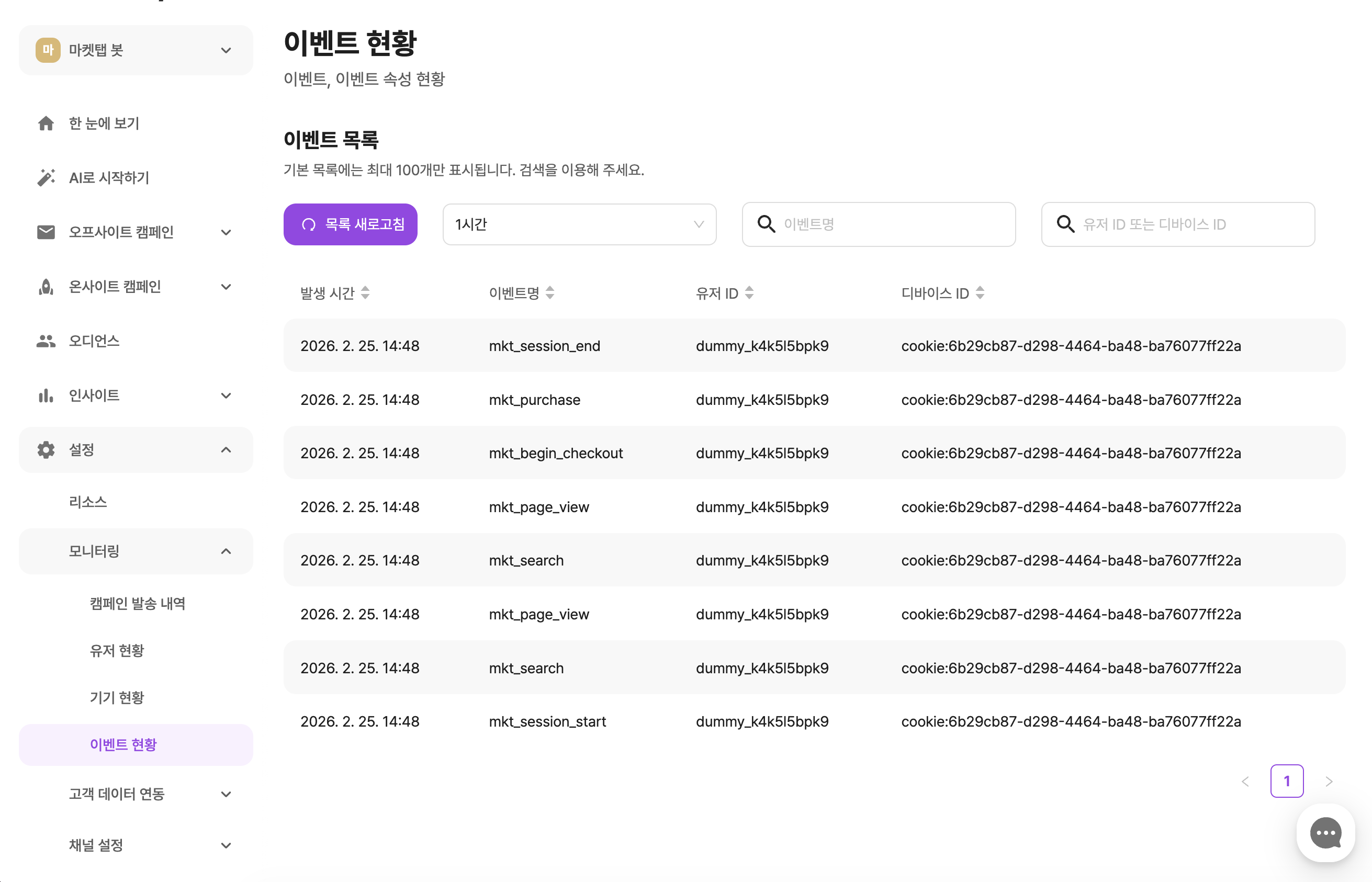Open the 마켓탭 봇 workspace selector

click(136, 50)
